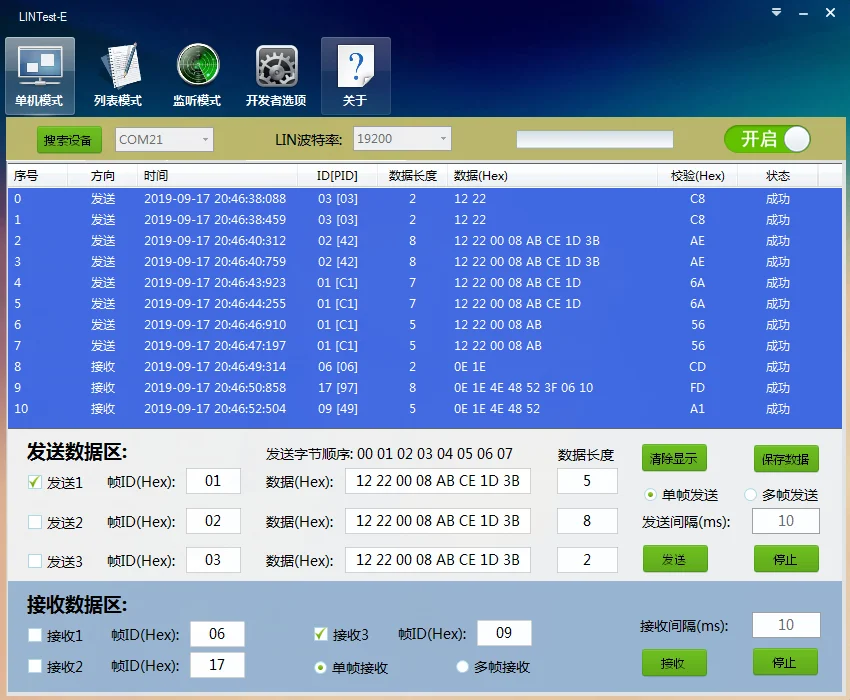Image resolution: width=850 pixels, height=700 pixels.
Task: Focus 发送1 data length field 5
Action: (587, 481)
